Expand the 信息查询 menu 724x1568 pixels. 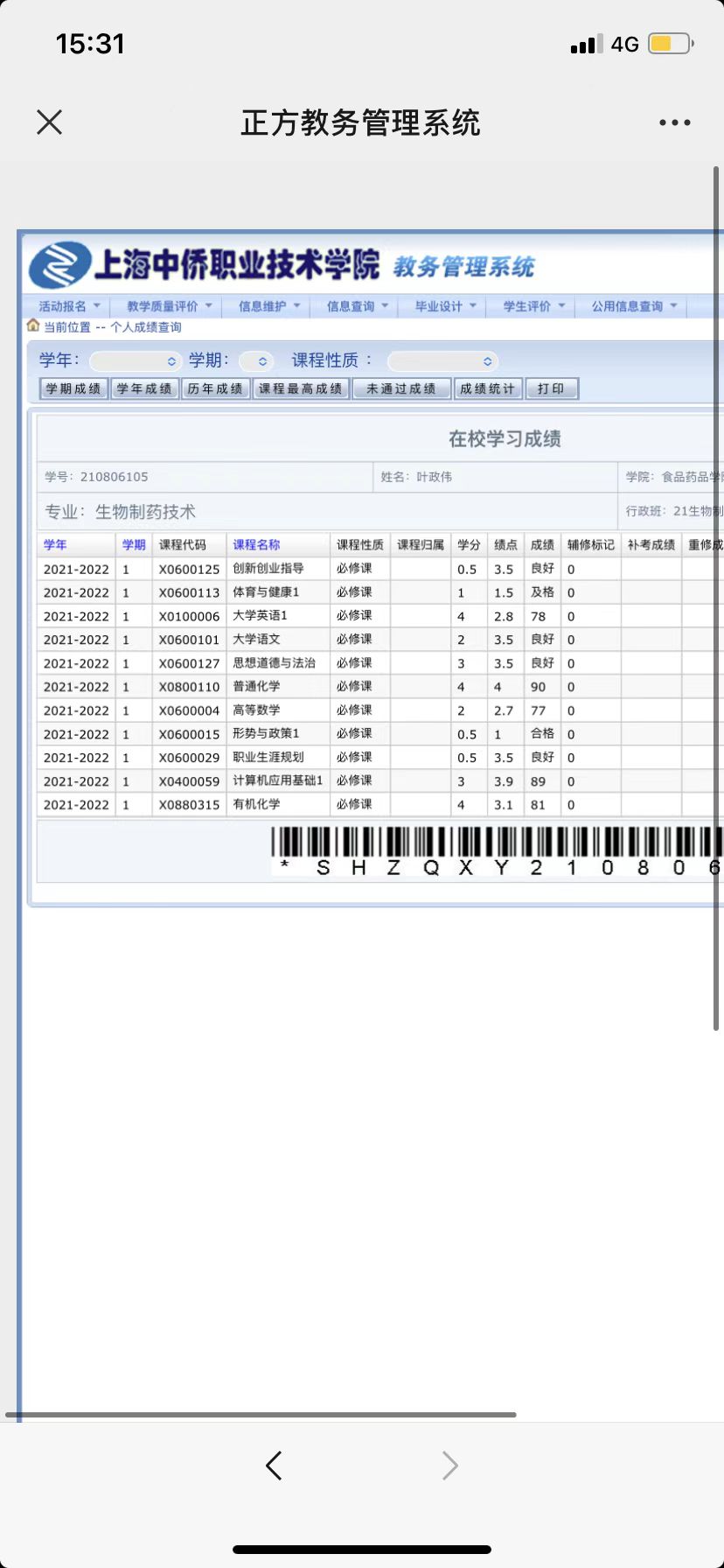[357, 306]
